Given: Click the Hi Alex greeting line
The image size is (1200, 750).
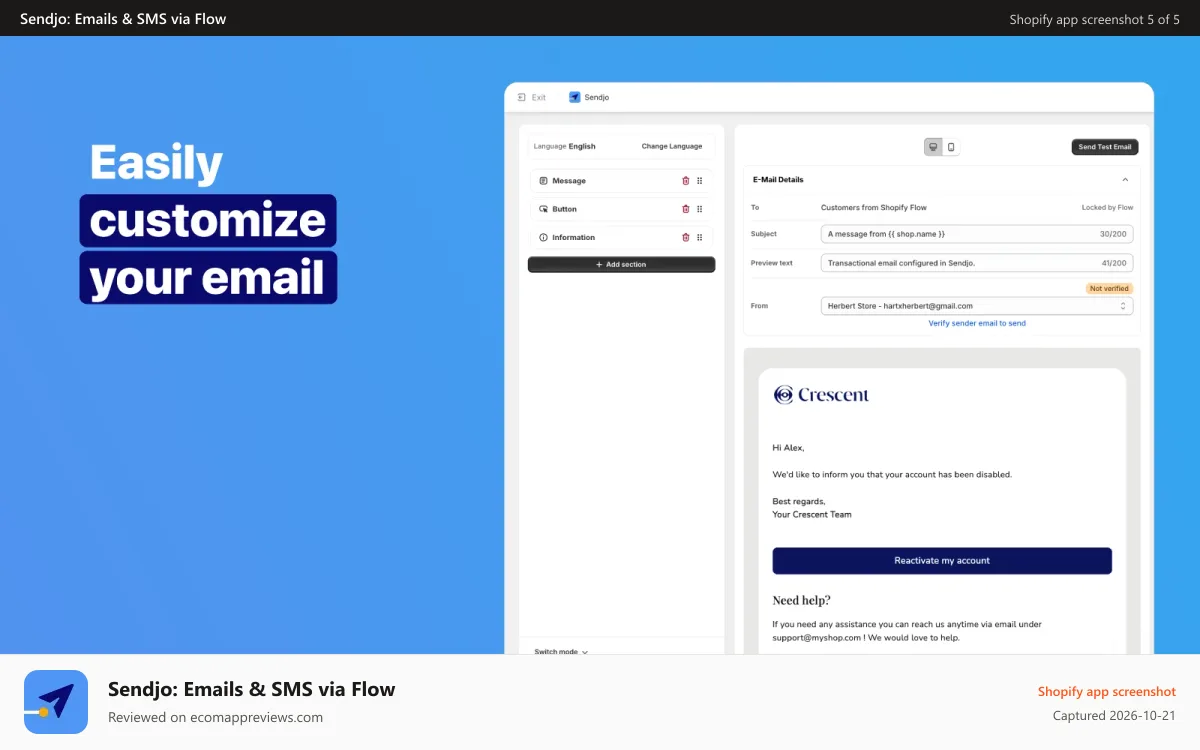Looking at the screenshot, I should tap(788, 447).
